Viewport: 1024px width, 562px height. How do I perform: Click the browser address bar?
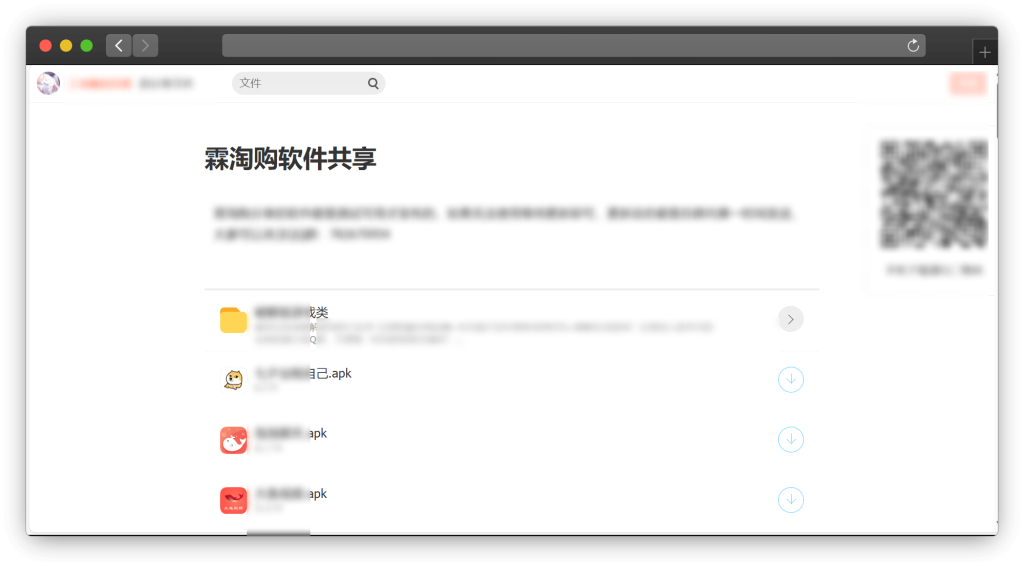pos(573,46)
